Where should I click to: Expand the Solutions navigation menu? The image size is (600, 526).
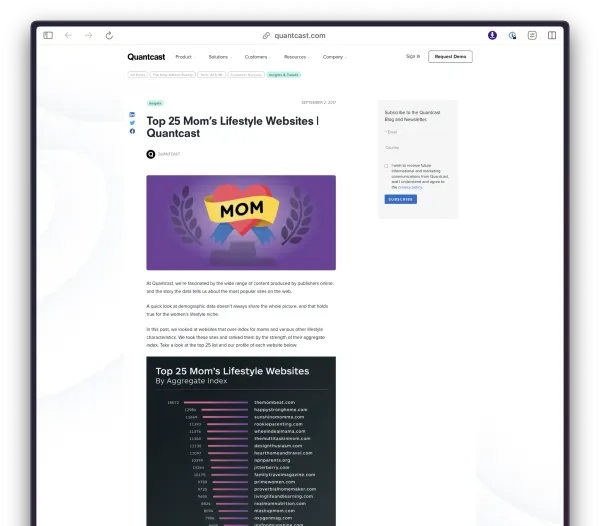click(x=220, y=57)
